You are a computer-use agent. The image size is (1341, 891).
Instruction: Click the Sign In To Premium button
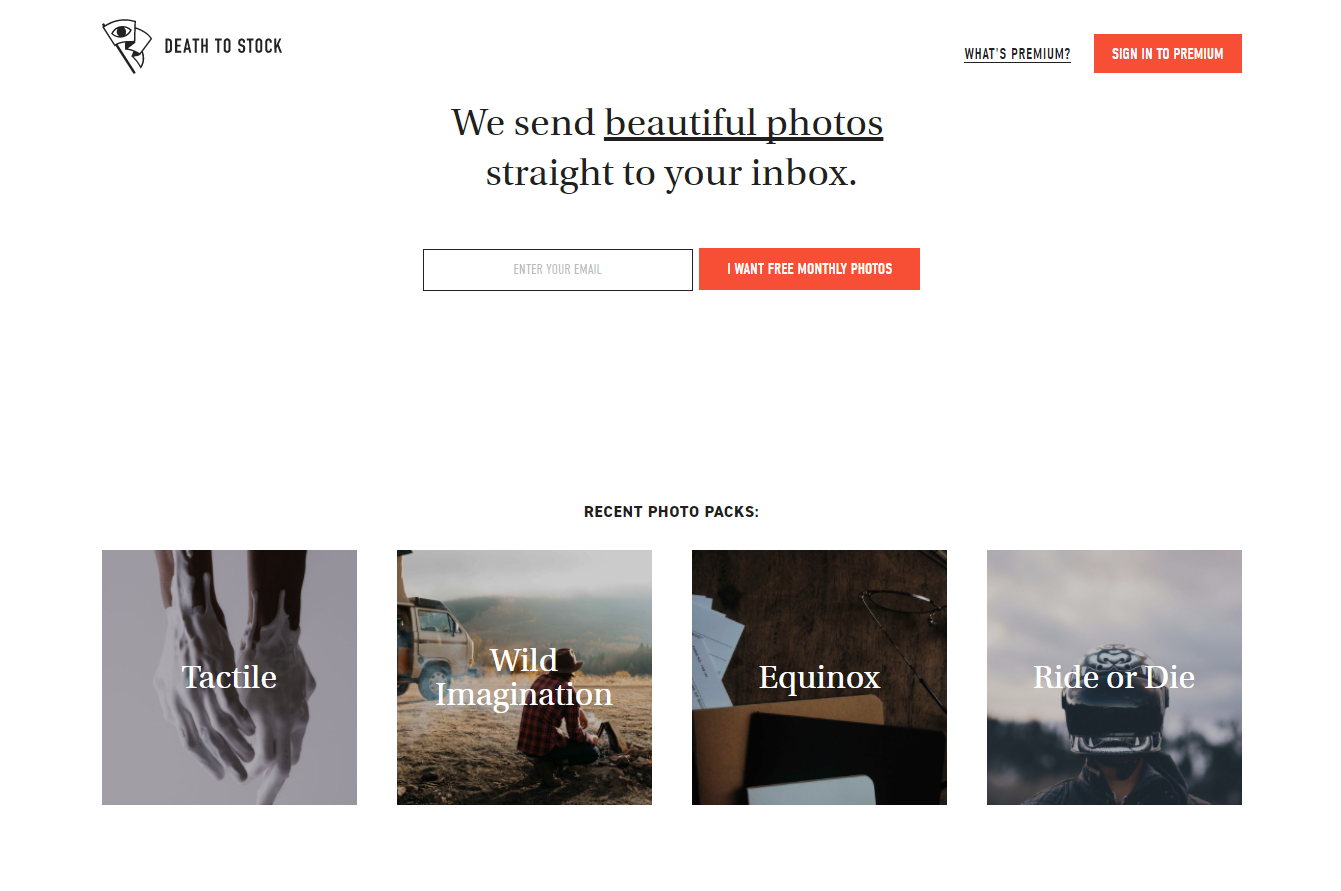click(x=1167, y=54)
